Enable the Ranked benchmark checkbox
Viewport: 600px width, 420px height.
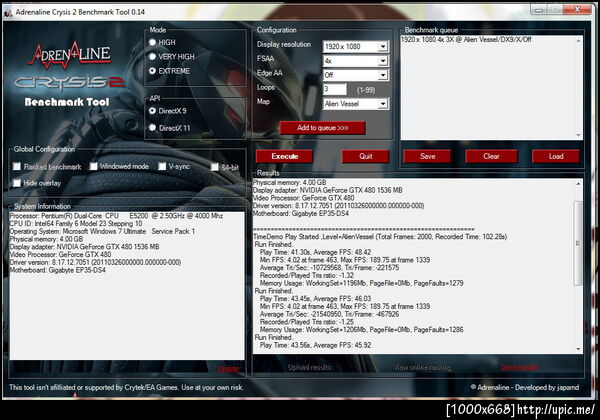[x=16, y=166]
